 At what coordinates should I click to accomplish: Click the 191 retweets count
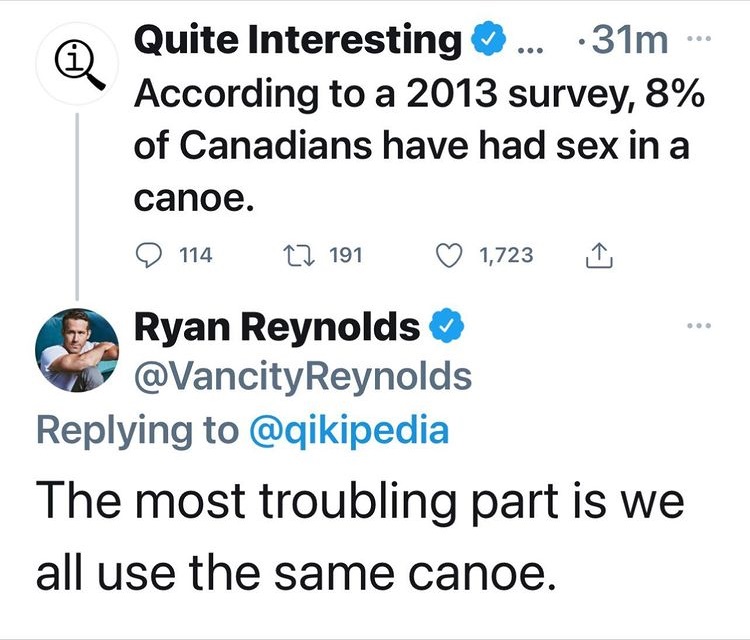(x=345, y=255)
